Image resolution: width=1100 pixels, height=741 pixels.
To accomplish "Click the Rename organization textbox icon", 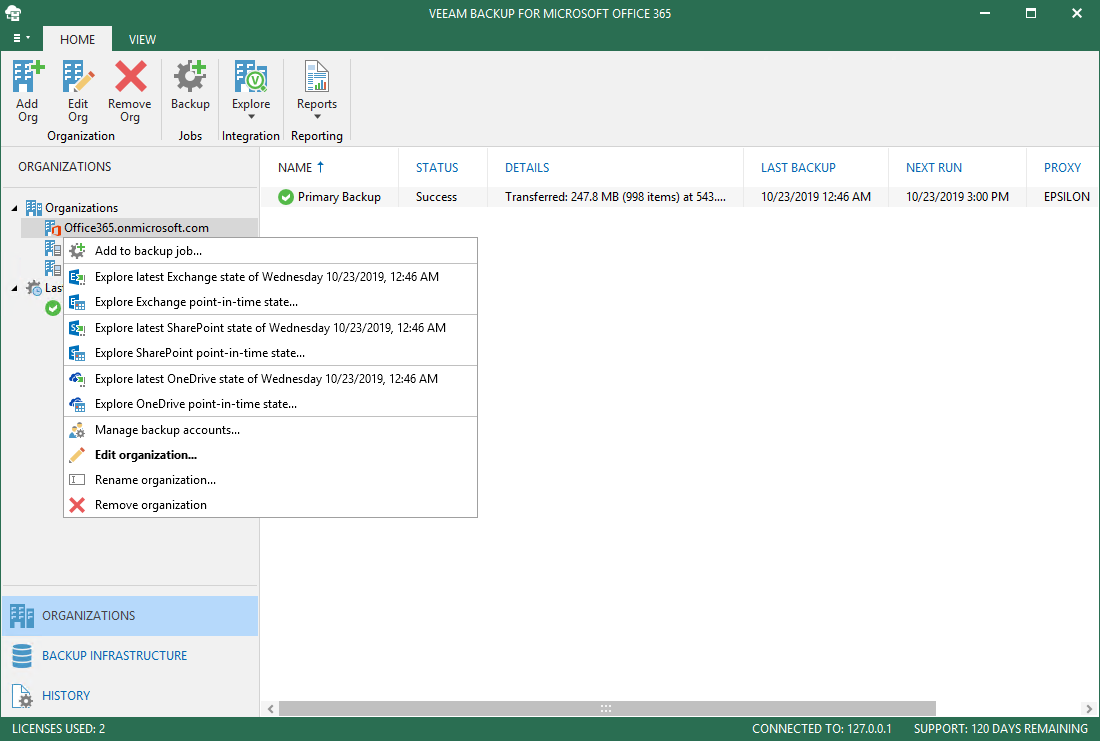I will click(x=77, y=480).
